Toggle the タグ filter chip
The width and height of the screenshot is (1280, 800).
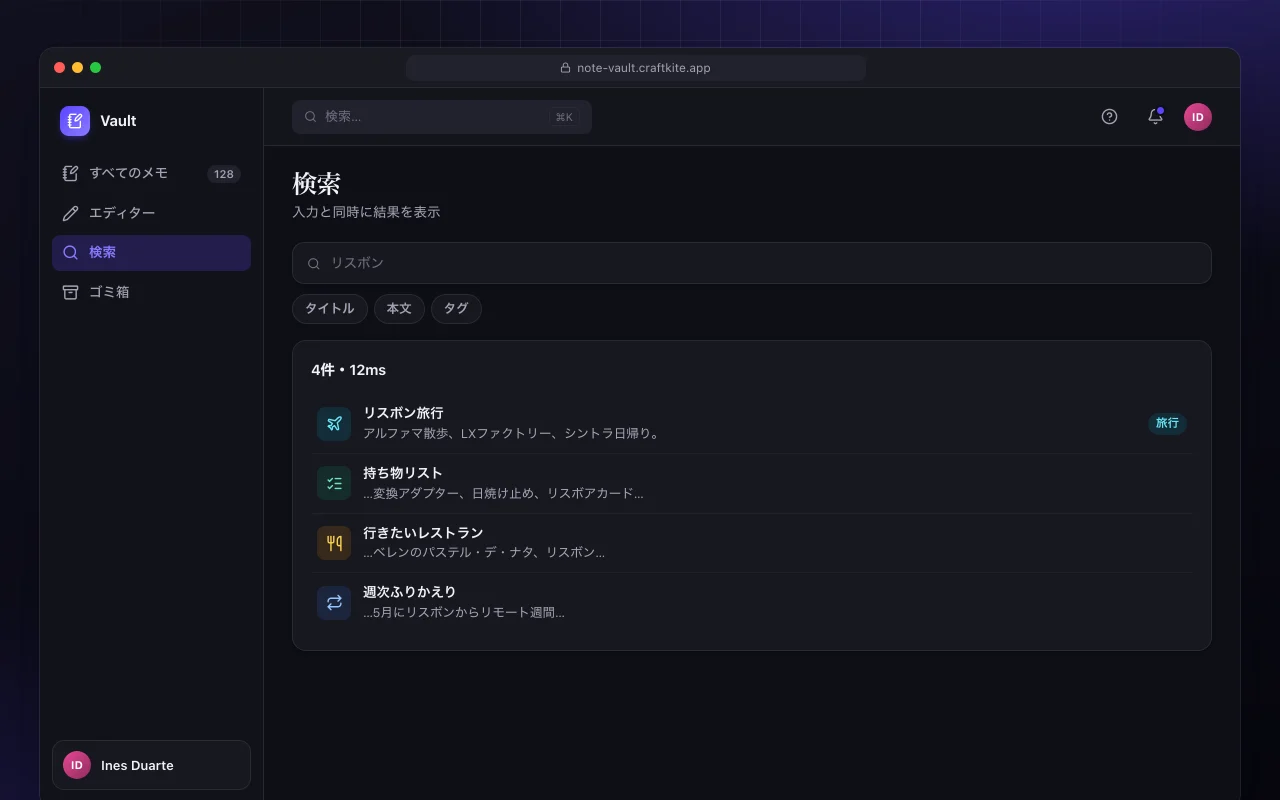(456, 309)
